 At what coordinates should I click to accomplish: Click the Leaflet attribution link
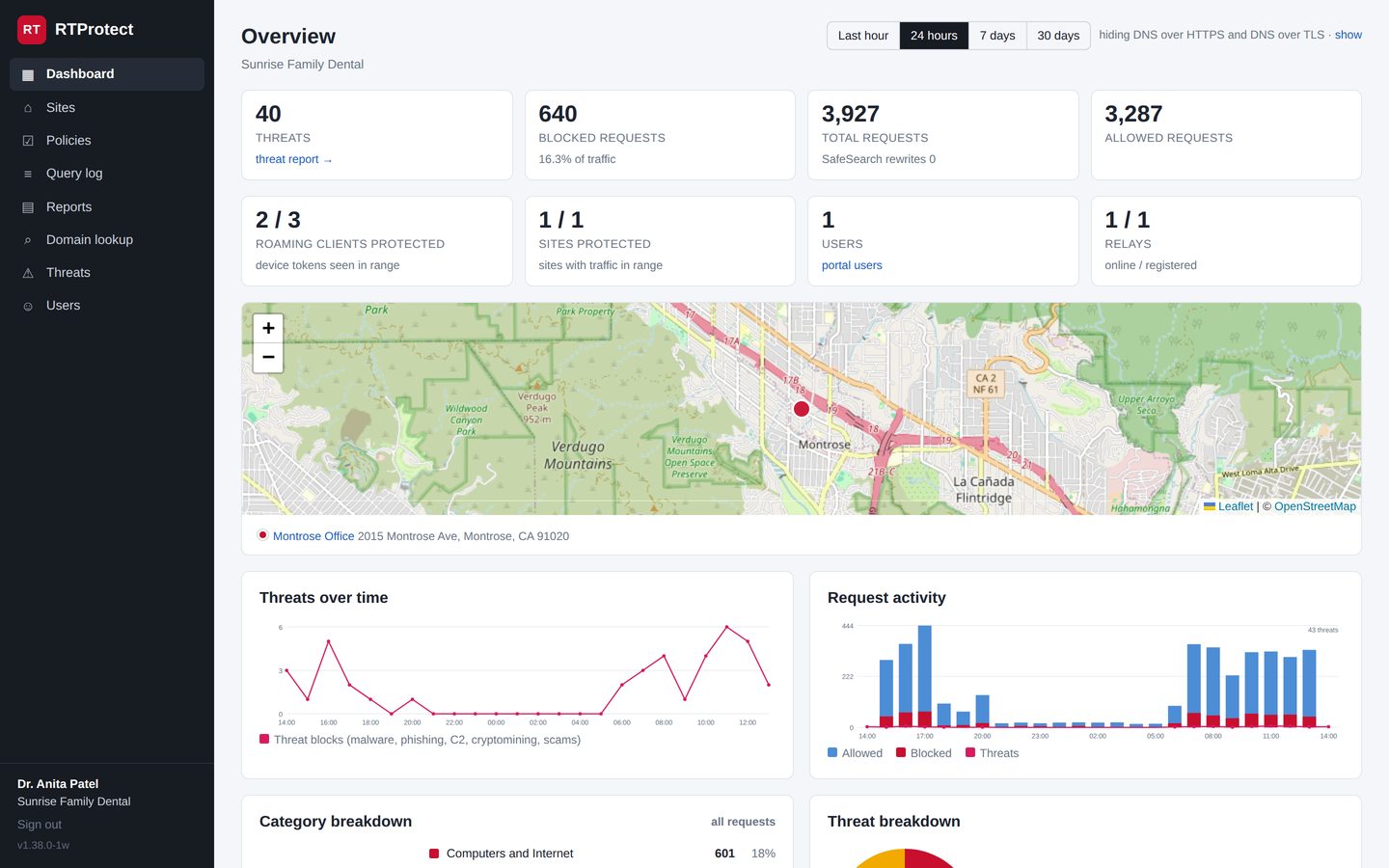[x=1235, y=506]
